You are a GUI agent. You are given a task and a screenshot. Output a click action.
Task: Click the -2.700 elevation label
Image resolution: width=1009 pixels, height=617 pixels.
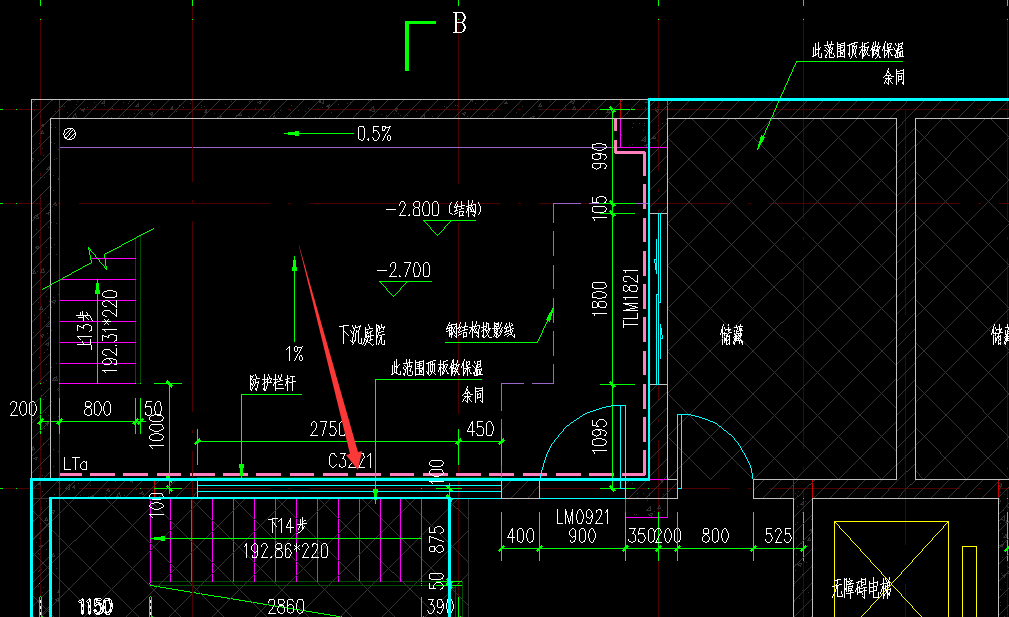coord(403,270)
